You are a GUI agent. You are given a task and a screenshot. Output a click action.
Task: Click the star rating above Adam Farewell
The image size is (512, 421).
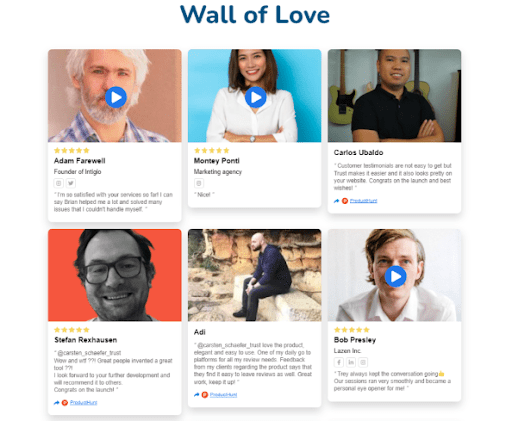72,151
